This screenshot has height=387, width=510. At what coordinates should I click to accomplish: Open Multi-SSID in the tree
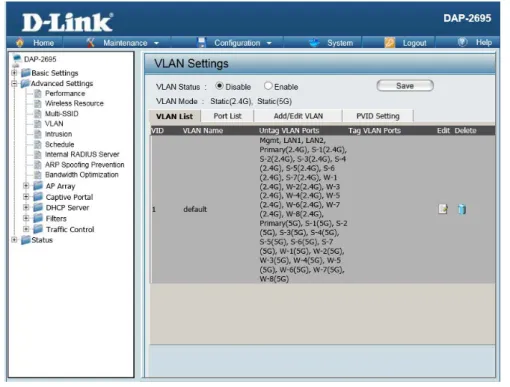point(62,114)
